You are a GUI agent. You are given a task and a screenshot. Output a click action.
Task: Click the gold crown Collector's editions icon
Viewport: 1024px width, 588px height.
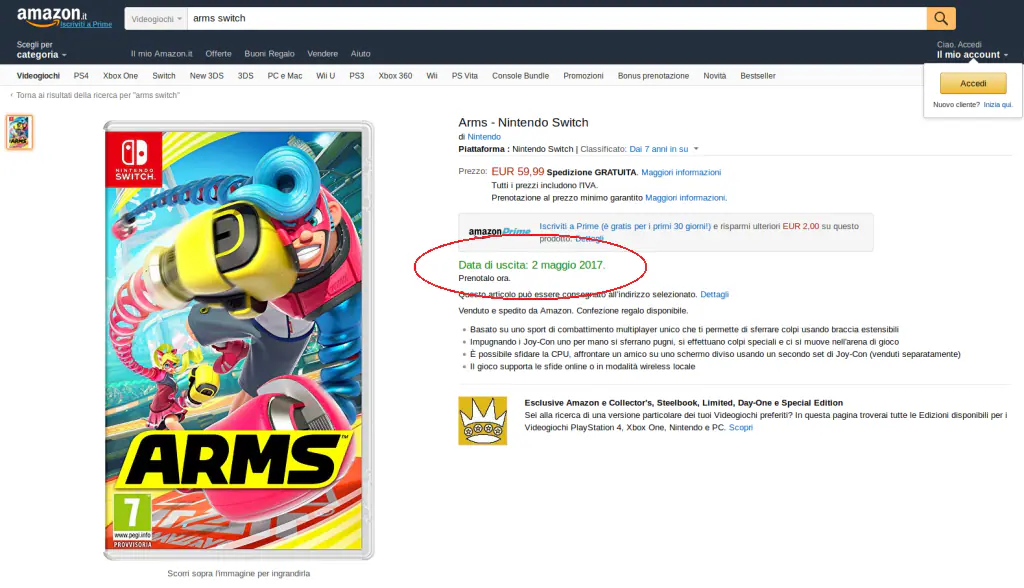483,421
